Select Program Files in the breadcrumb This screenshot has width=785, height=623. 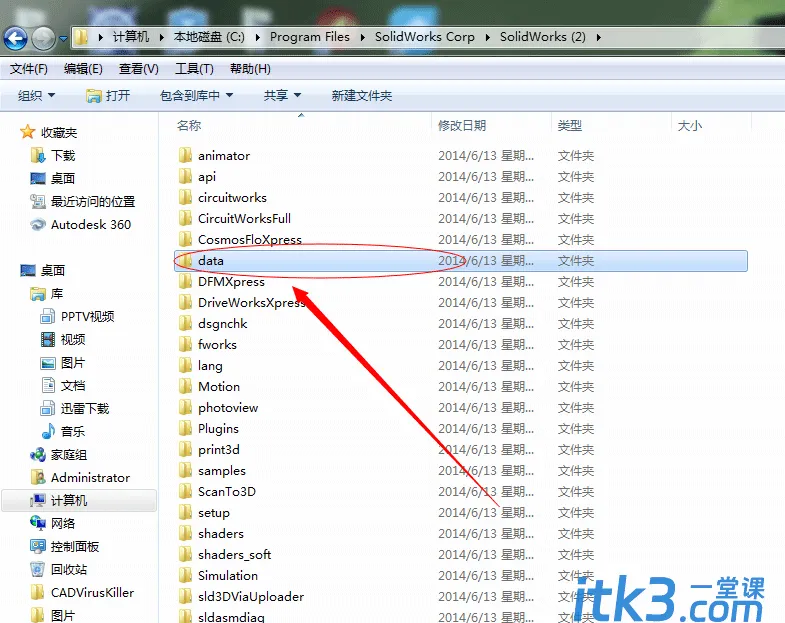pyautogui.click(x=309, y=37)
